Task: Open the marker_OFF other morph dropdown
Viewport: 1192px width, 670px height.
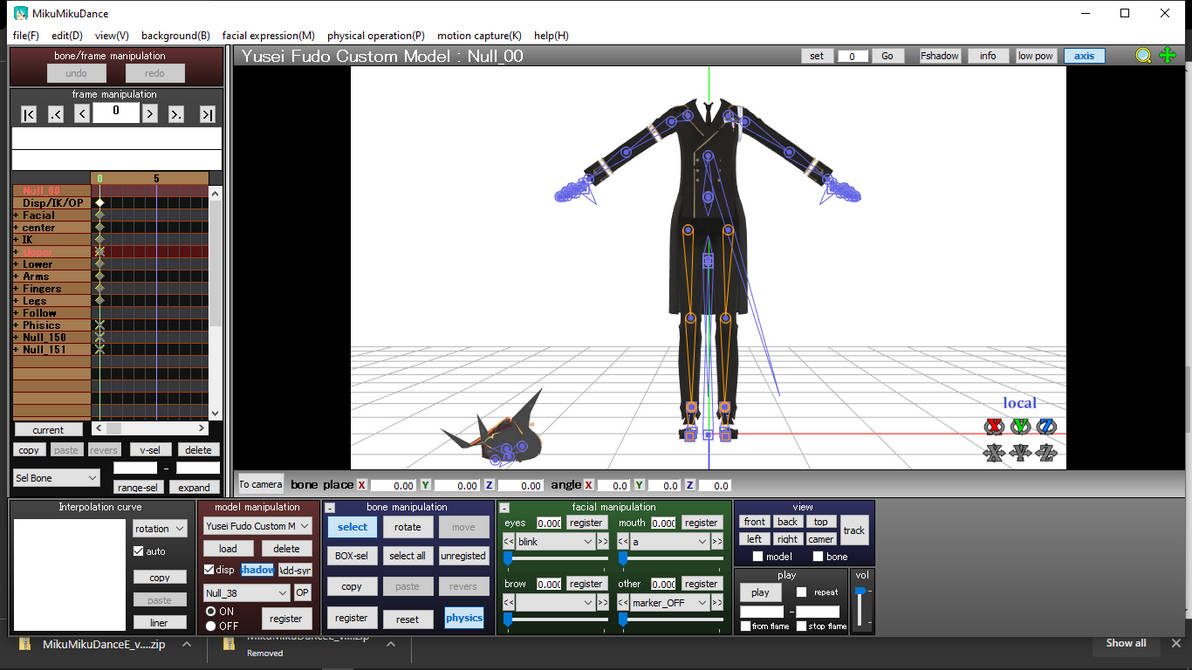Action: coord(670,602)
